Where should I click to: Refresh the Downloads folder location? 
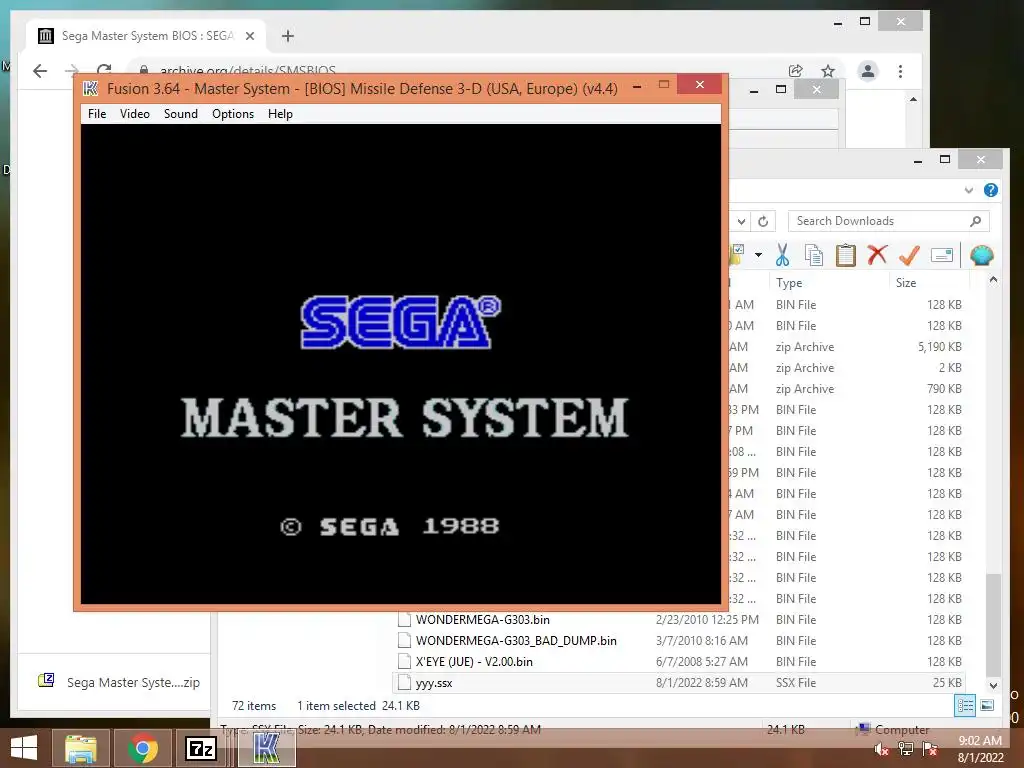763,221
